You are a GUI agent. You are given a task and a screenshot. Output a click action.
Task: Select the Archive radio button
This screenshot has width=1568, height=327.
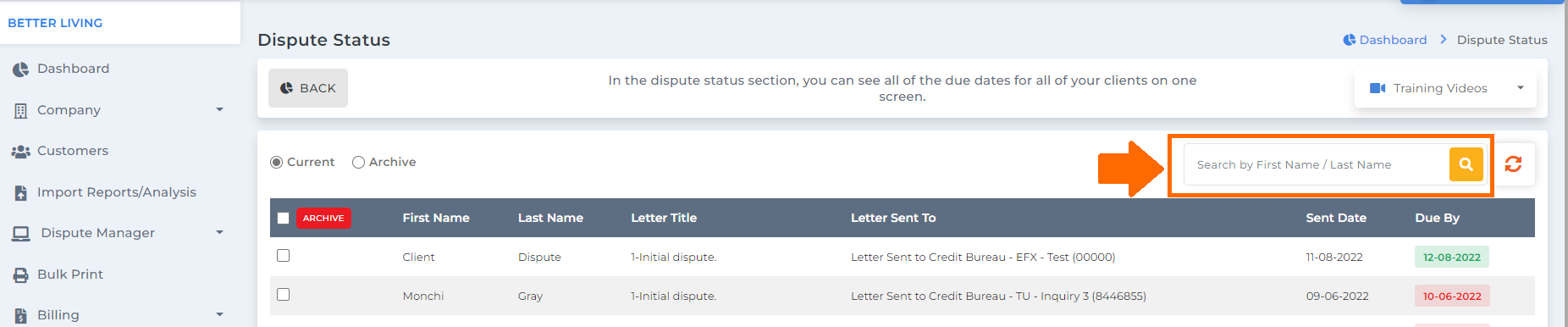358,162
